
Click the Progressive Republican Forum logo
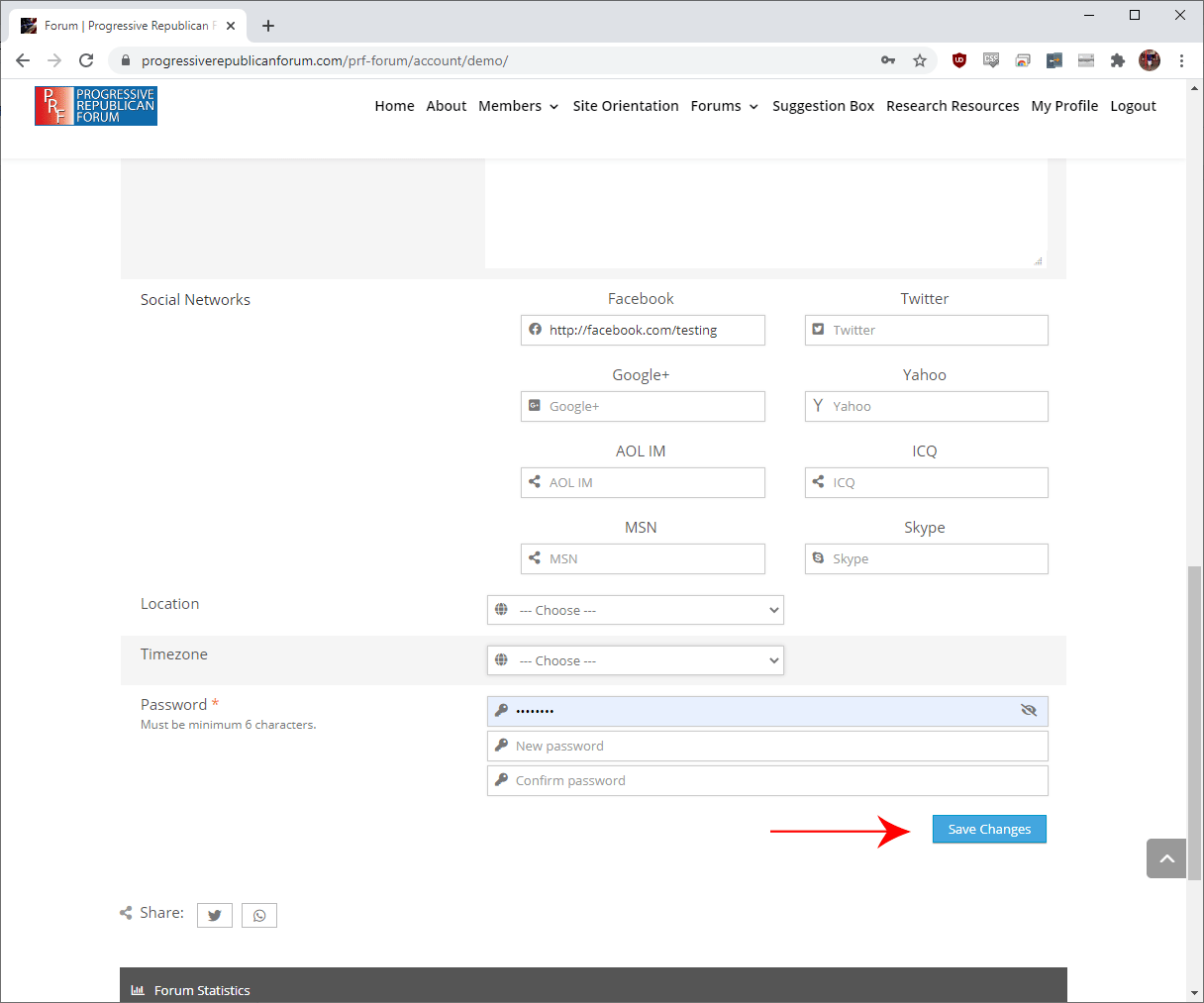pos(96,106)
